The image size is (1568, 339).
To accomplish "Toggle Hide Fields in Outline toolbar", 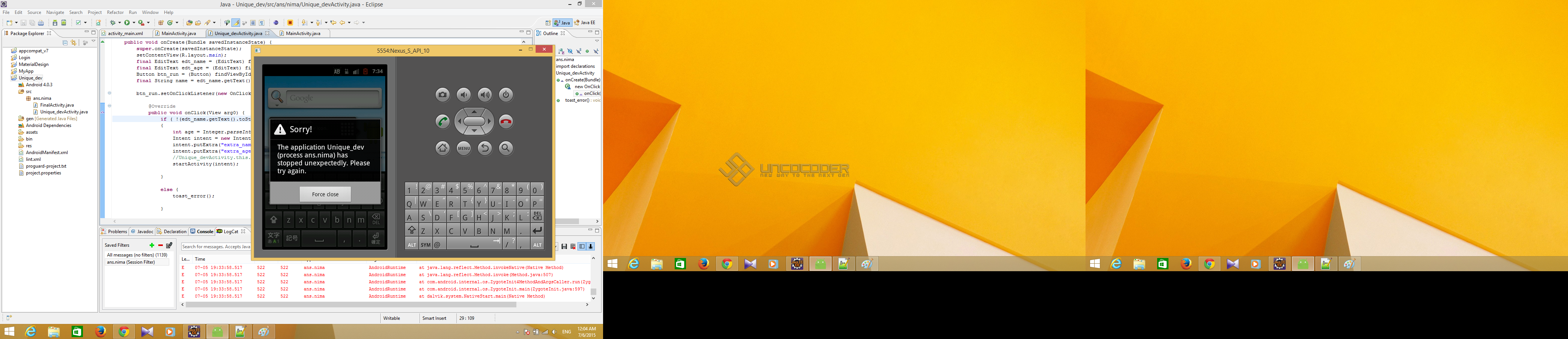I will point(570,51).
